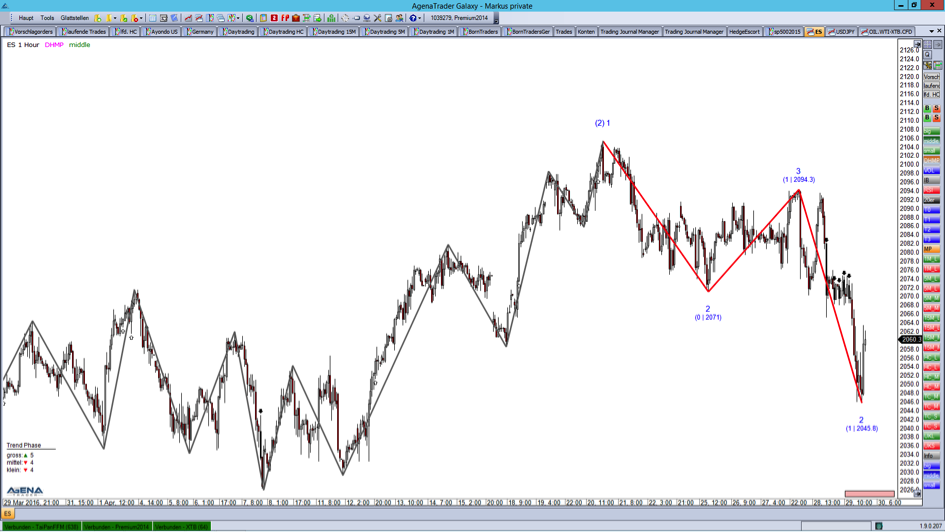The image size is (945, 532).
Task: Open the crossed tools settings icon
Action: coord(377,18)
